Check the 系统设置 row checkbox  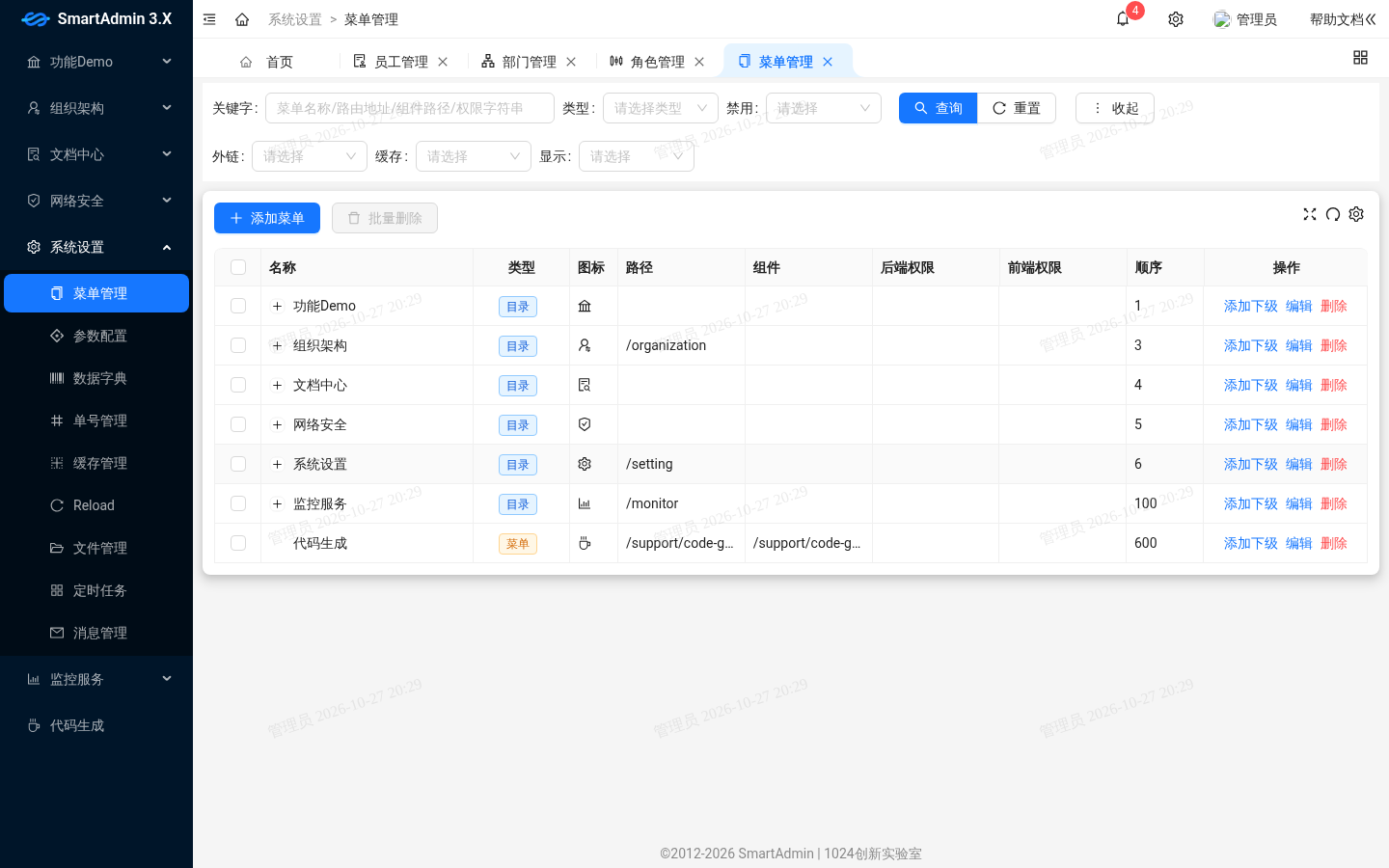pos(238,464)
